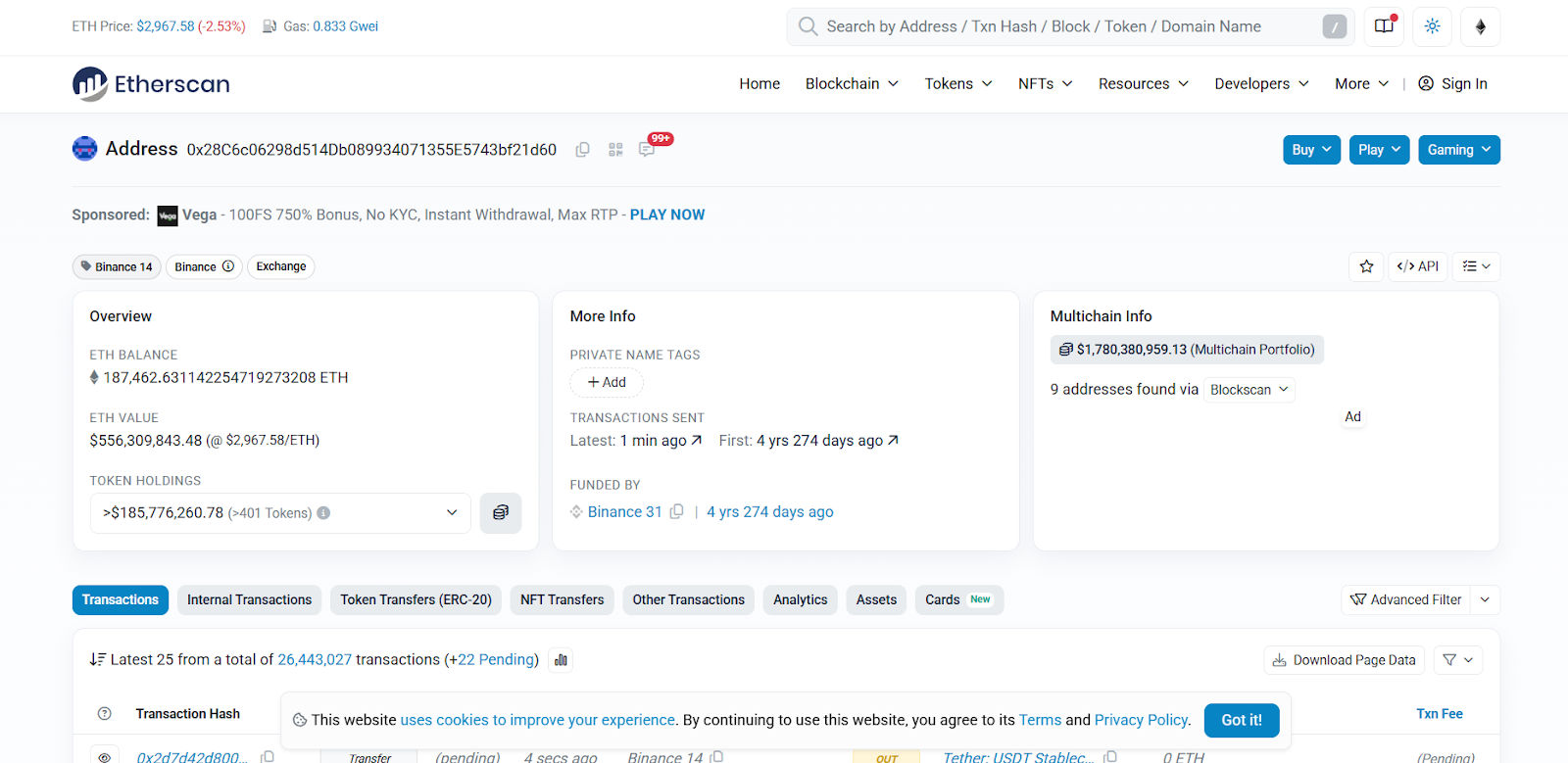Image resolution: width=1568 pixels, height=763 pixels.
Task: Open the Tokens menu
Action: 958,84
